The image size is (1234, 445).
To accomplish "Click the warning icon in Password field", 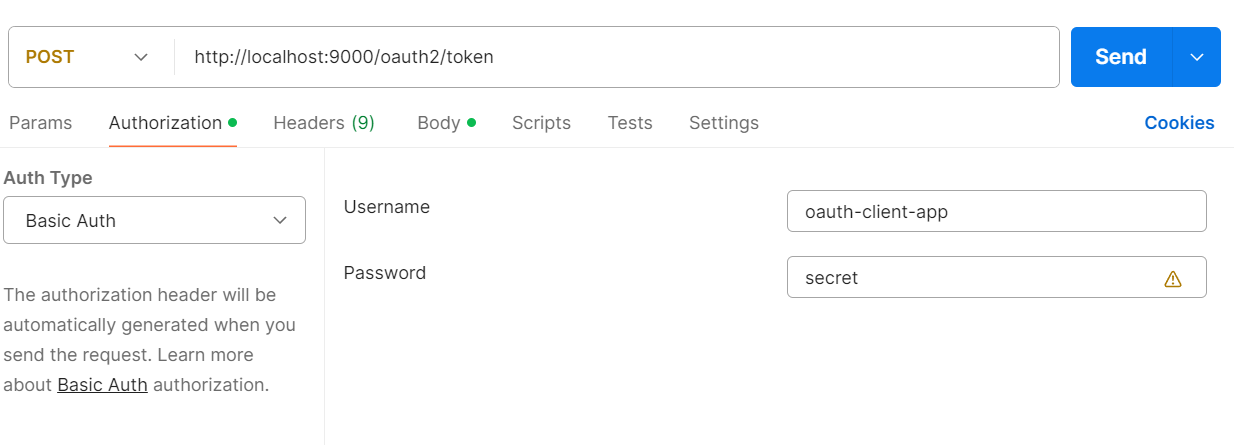I will click(x=1173, y=279).
